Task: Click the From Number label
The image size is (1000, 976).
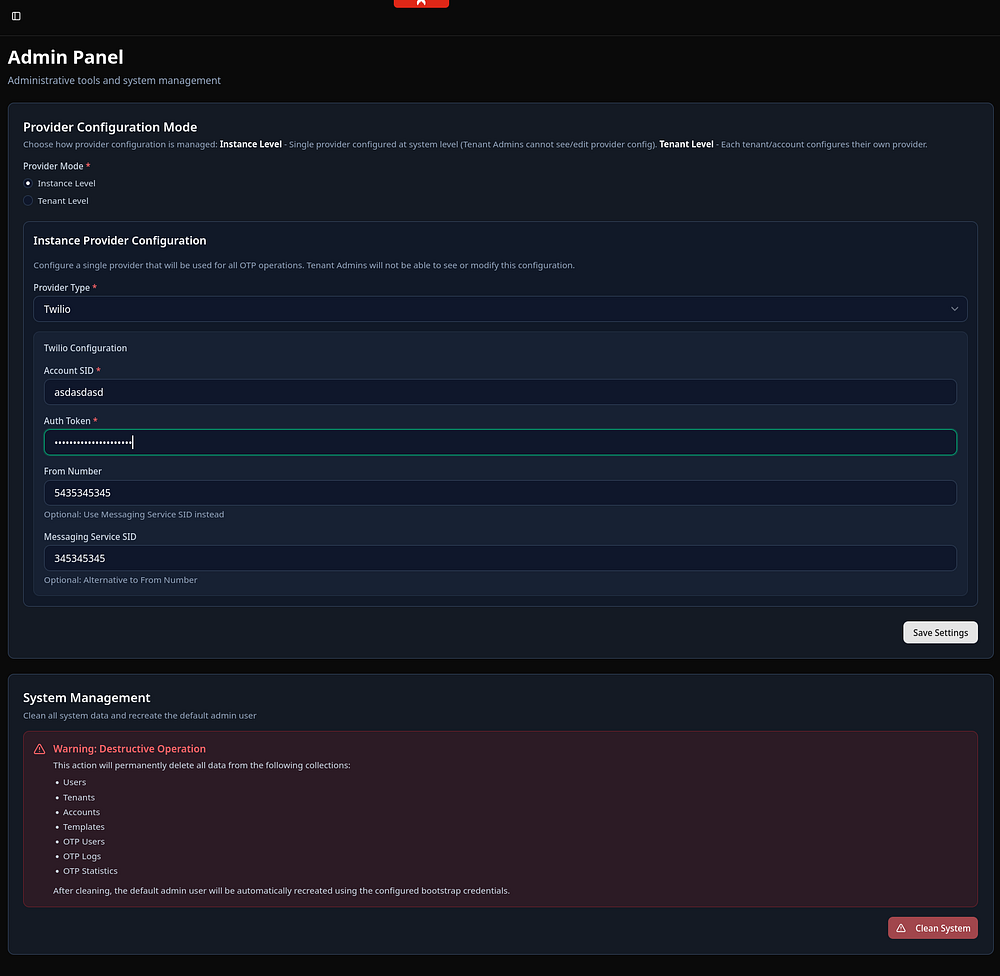Action: pyautogui.click(x=73, y=471)
